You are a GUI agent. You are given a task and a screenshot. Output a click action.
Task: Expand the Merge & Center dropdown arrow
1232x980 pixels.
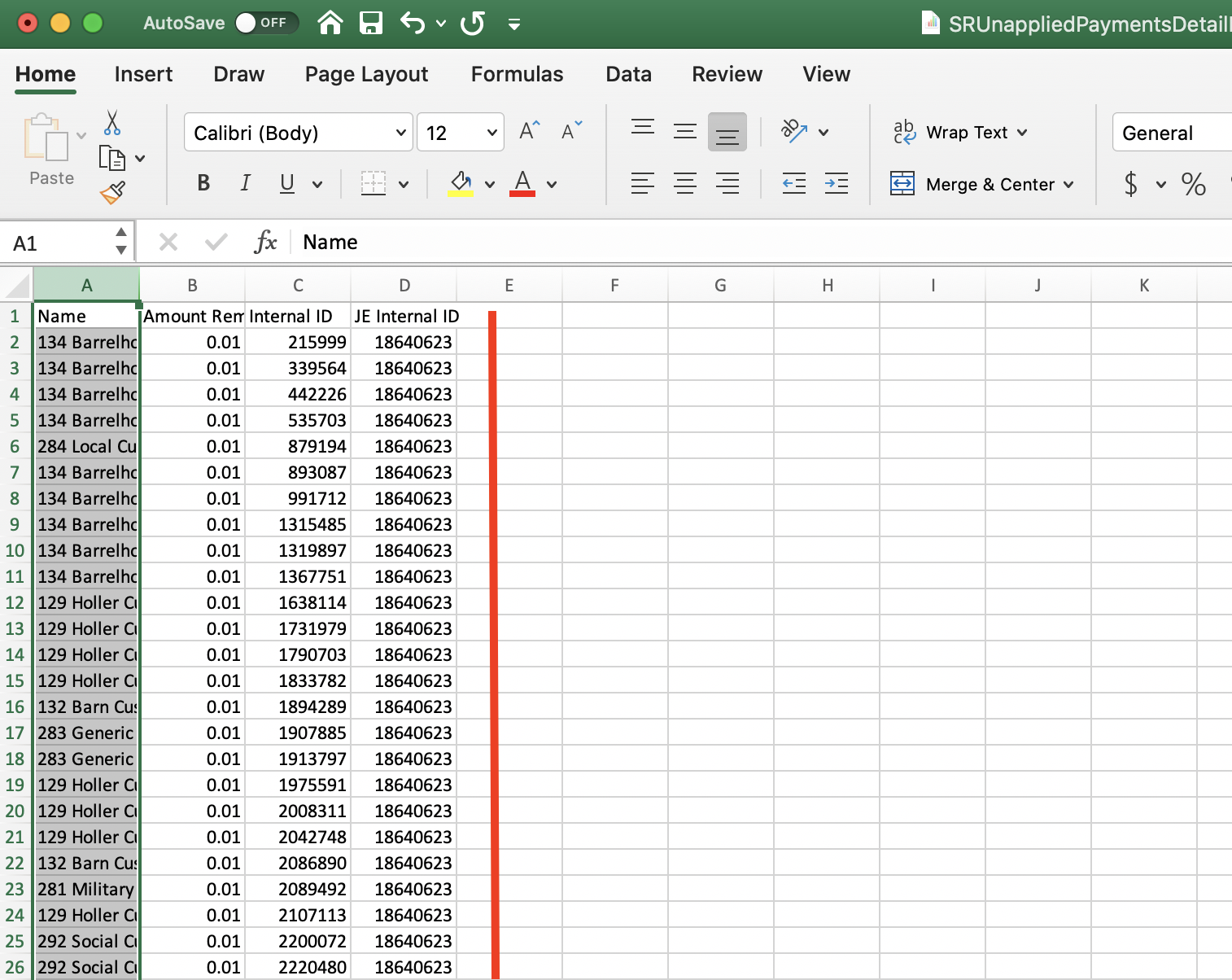click(x=1068, y=185)
